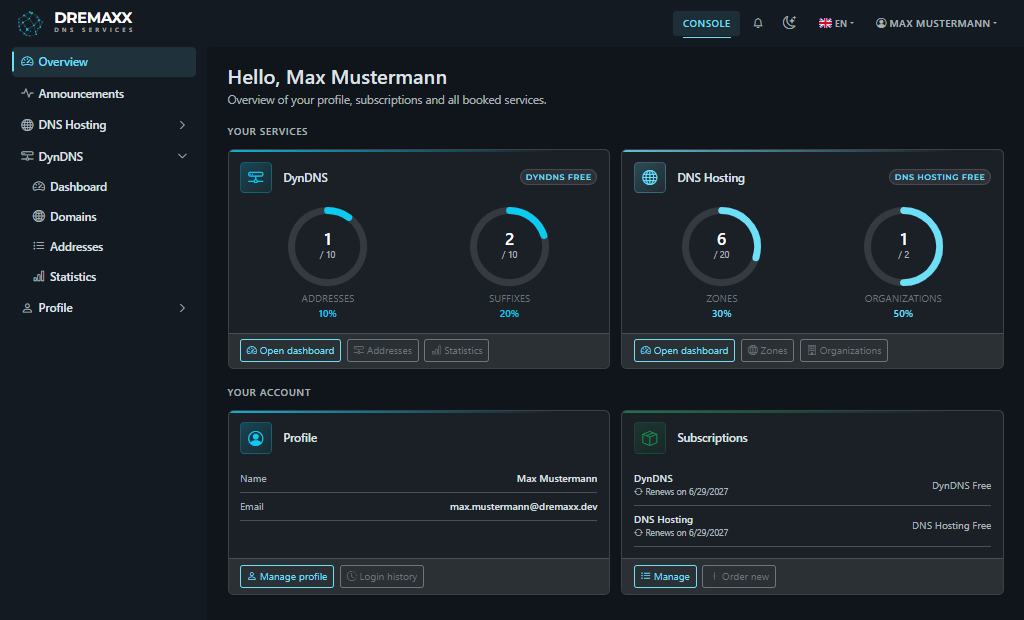
Task: Click the Domains globe icon in sidebar
Action: click(39, 216)
